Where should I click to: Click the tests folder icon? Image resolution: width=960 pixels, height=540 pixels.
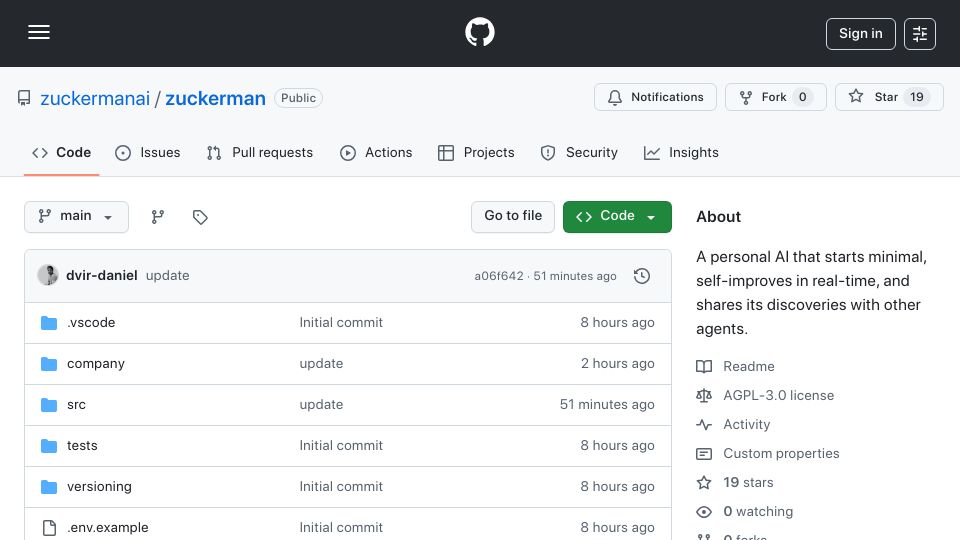click(x=49, y=446)
